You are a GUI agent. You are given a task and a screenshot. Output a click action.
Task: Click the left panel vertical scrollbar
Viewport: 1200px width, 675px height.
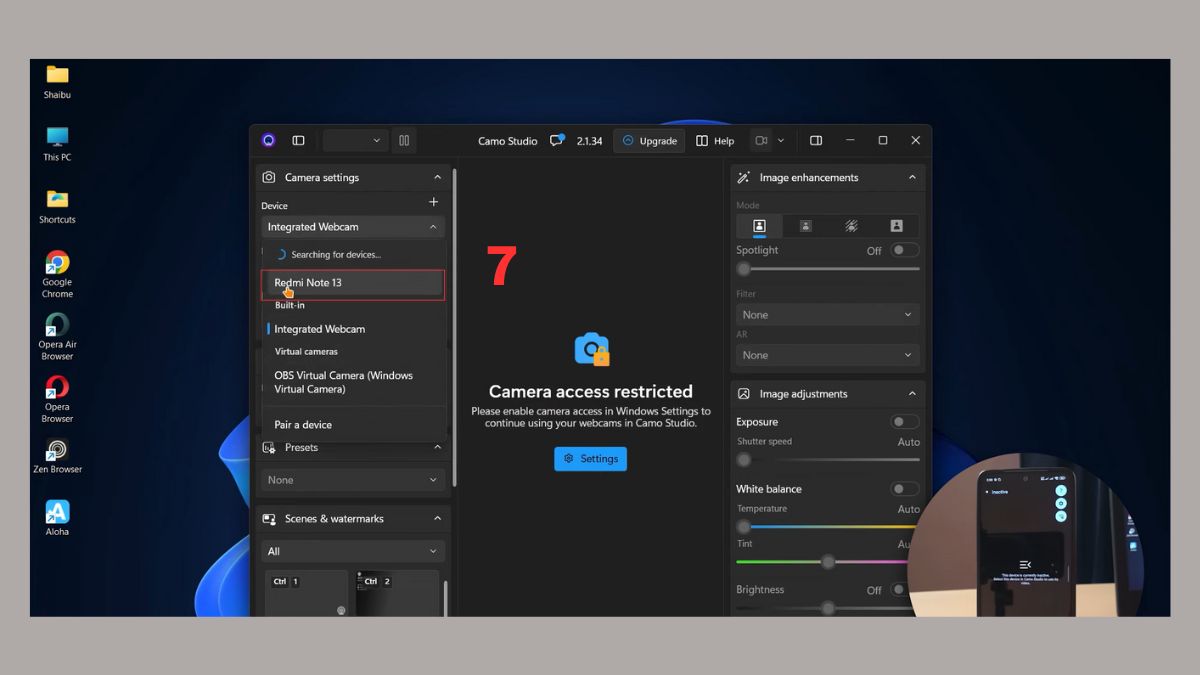[x=455, y=327]
